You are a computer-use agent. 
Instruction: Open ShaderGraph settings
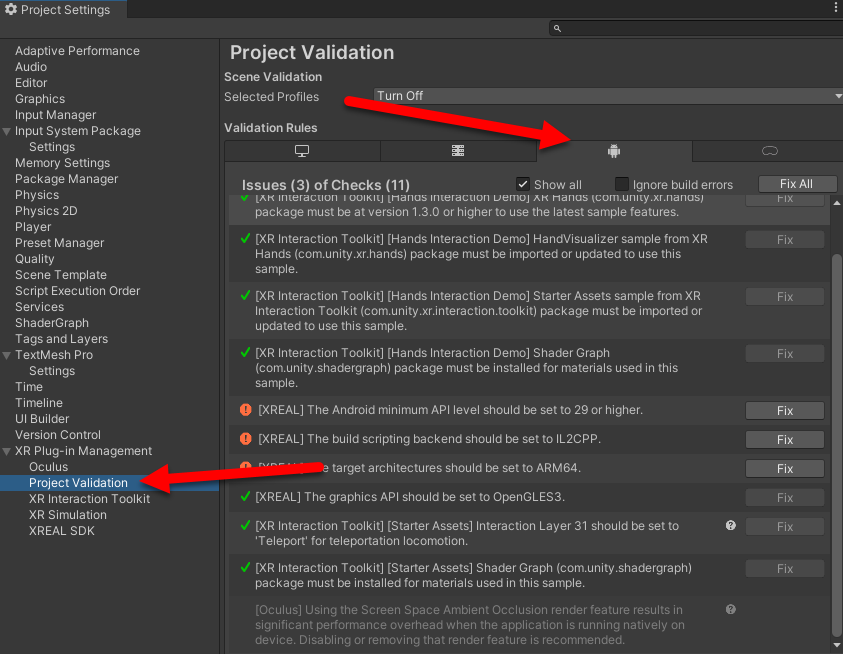(x=52, y=323)
